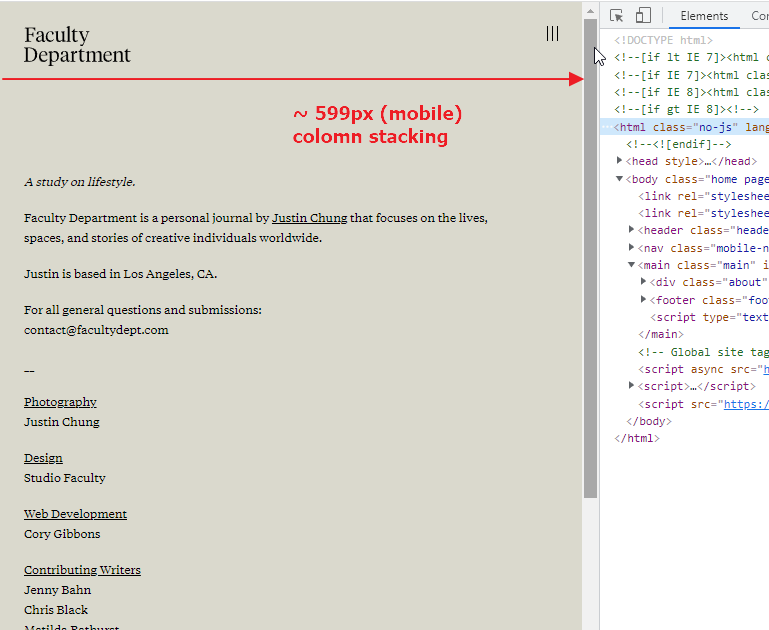Click the Contributing Writers heading link
Image resolution: width=769 pixels, height=630 pixels.
pos(82,570)
